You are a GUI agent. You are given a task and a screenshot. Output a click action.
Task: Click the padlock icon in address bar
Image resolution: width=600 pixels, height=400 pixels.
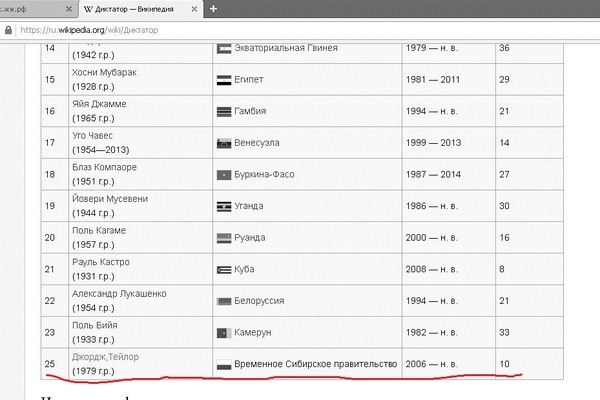coord(8,30)
